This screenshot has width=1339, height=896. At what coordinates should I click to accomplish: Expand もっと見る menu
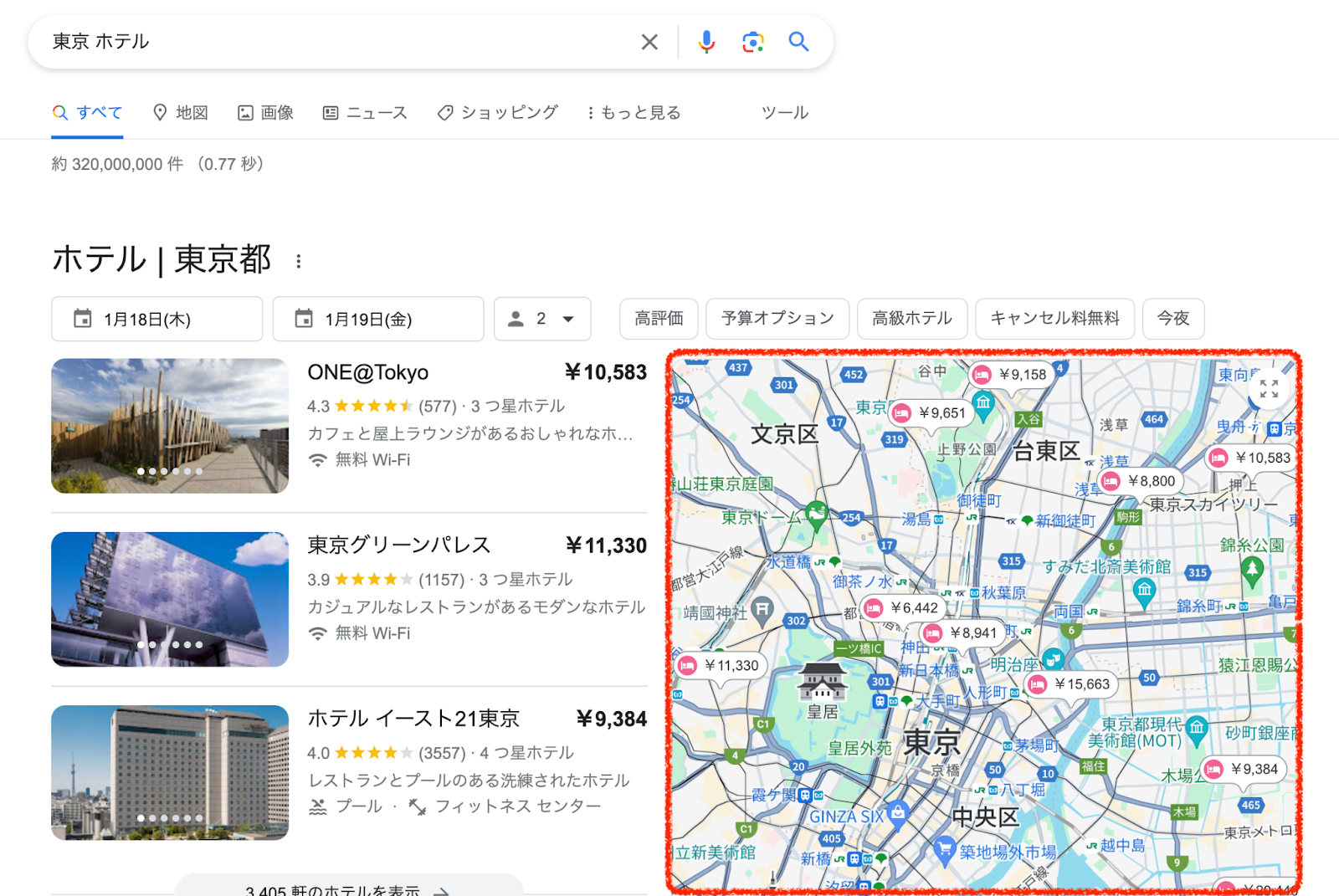pos(634,112)
